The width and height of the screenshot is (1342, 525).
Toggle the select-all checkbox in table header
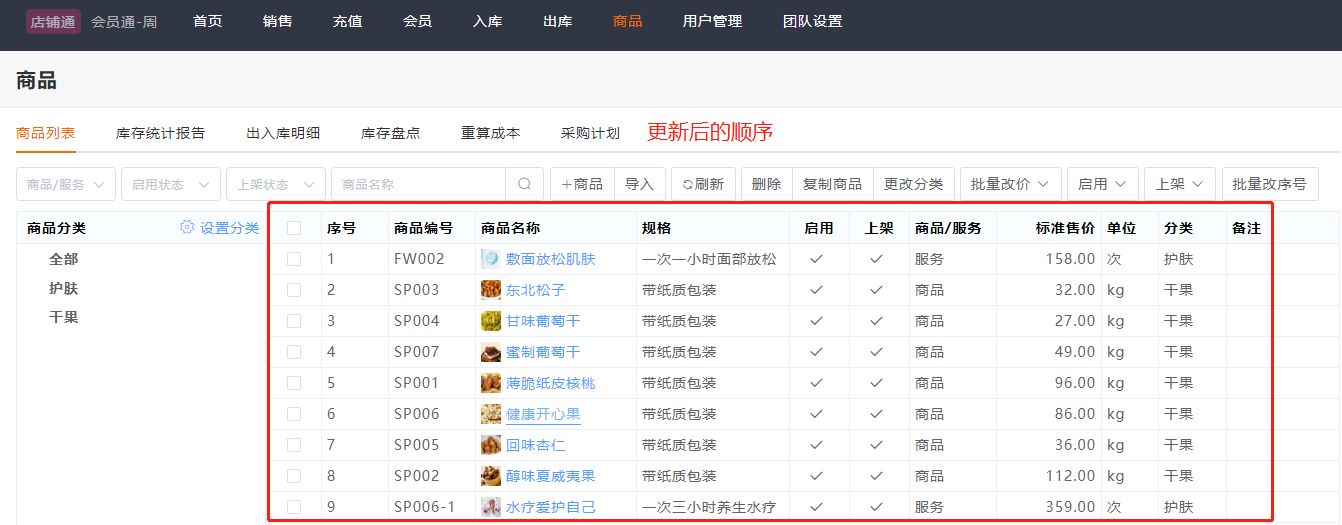(294, 228)
